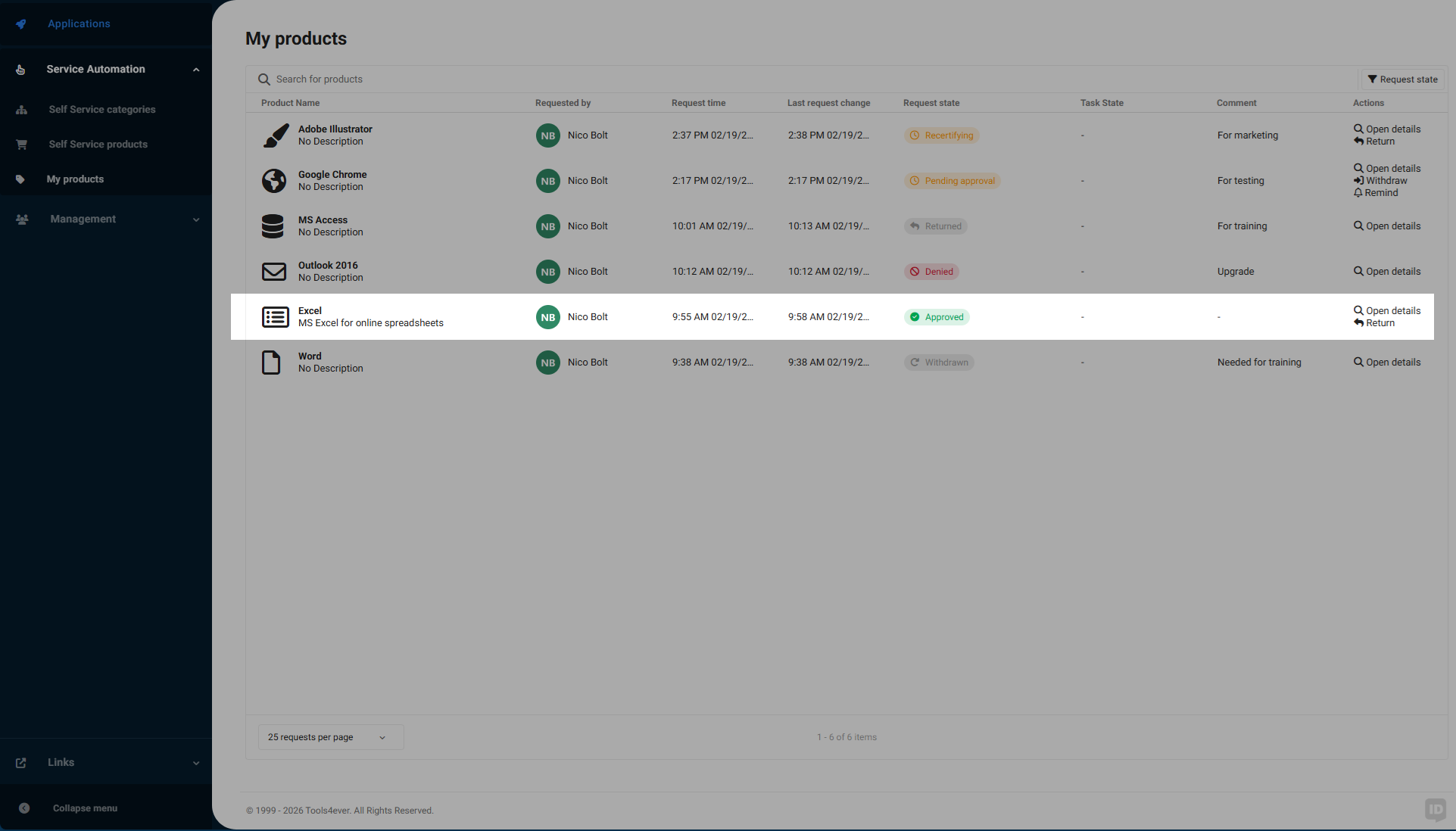Viewport: 1456px width, 831px height.
Task: Click the search magnifier icon
Action: point(263,79)
